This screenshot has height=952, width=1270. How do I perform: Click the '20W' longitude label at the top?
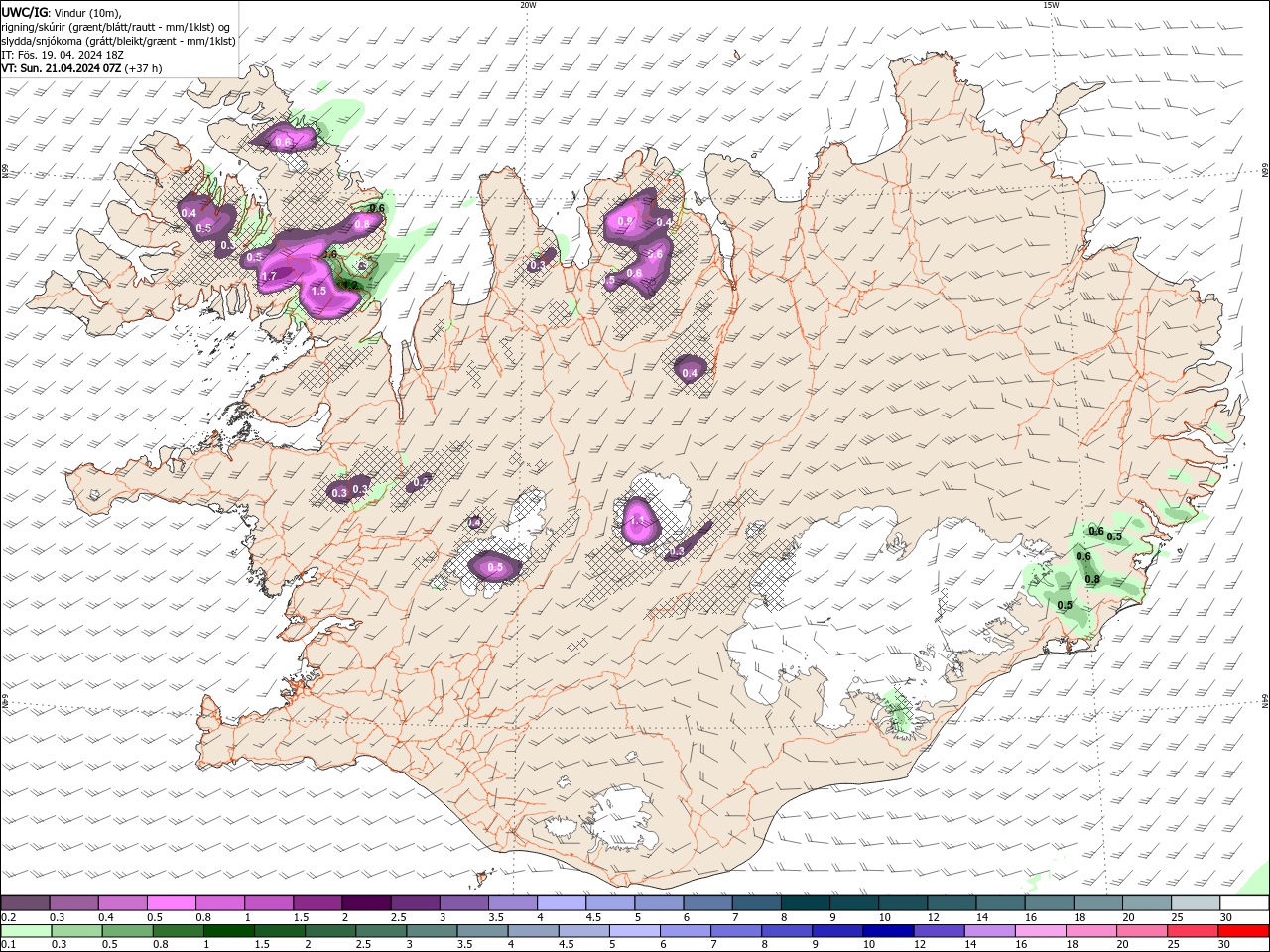pos(528,5)
